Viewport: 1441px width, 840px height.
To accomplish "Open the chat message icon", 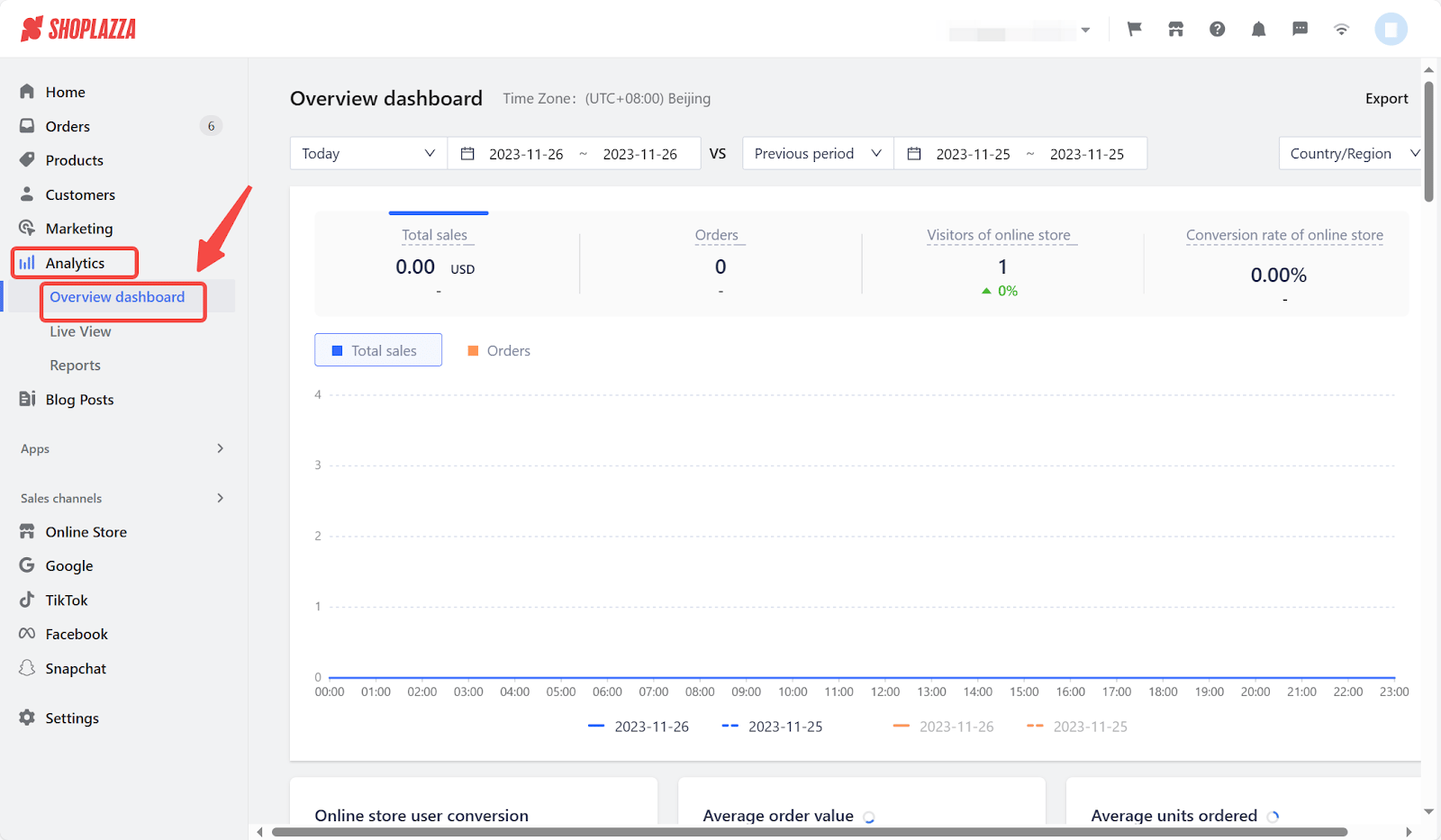I will point(1301,29).
